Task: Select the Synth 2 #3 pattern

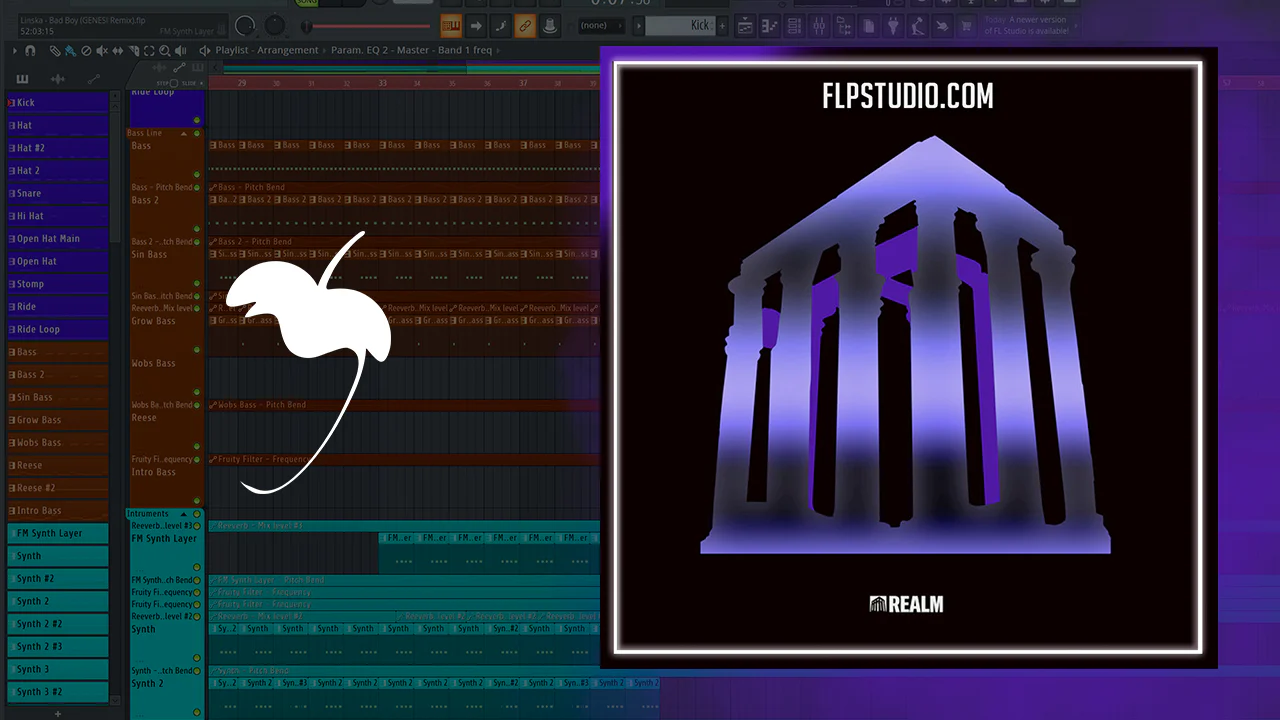Action: tap(58, 646)
